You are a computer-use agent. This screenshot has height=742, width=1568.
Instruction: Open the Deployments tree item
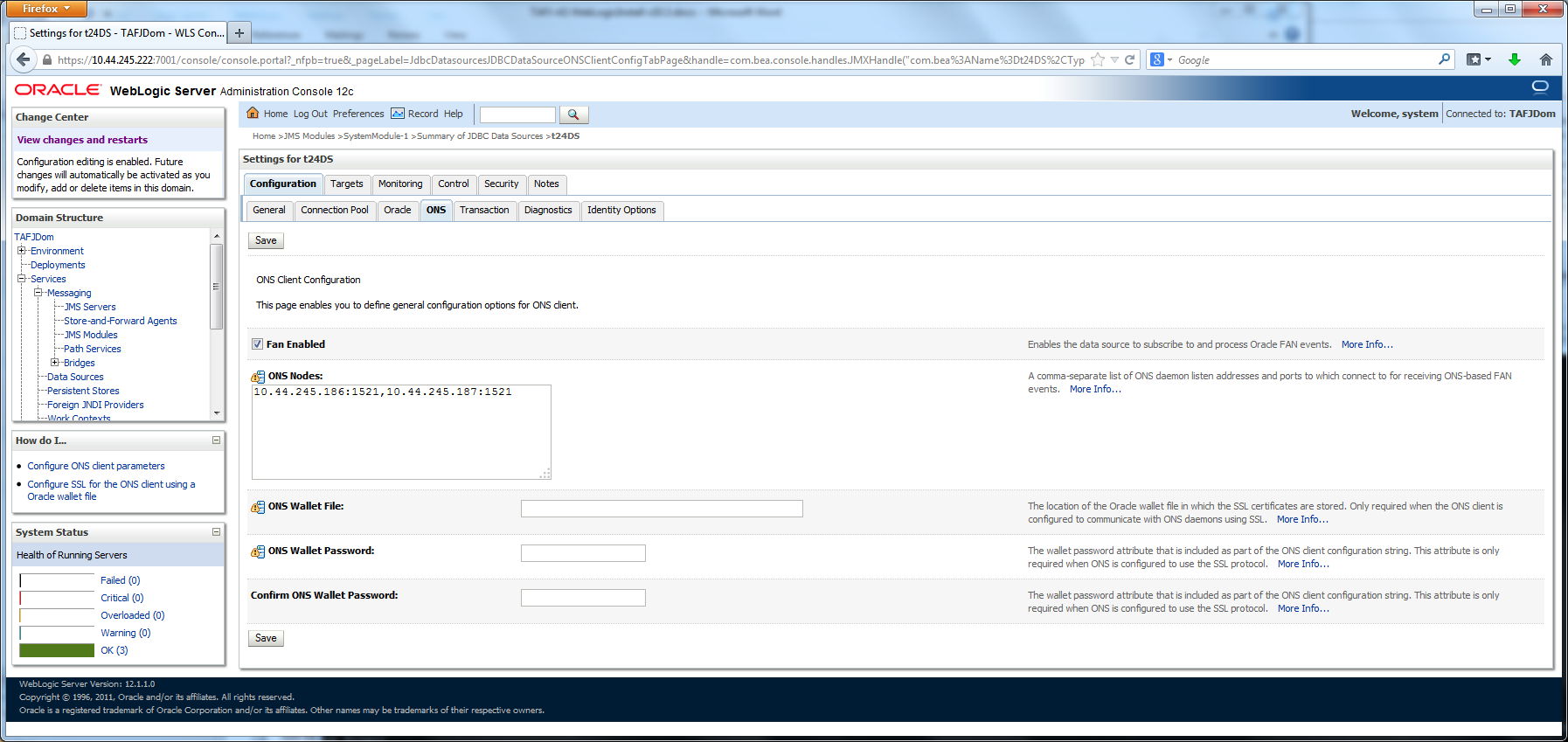point(58,265)
